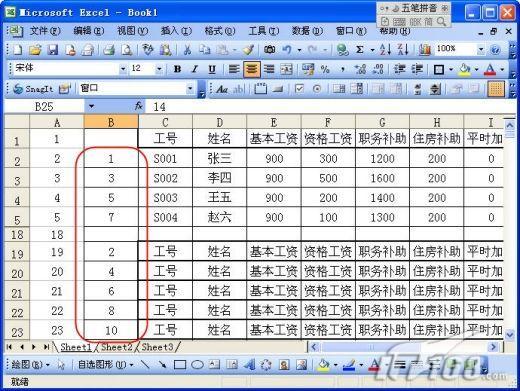
Task: Sort ascending with A-Z icon
Action: click(x=385, y=50)
